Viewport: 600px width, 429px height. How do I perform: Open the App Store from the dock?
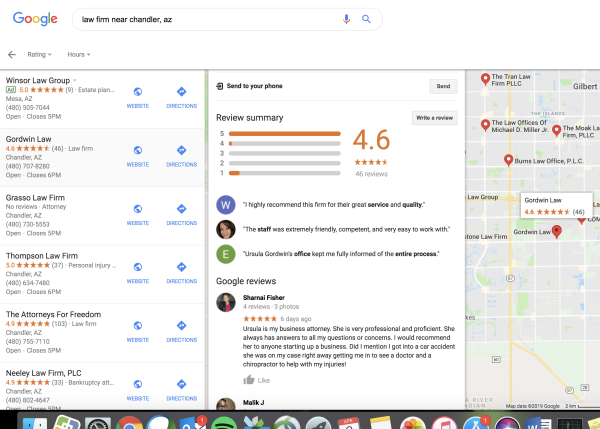[x=476, y=423]
